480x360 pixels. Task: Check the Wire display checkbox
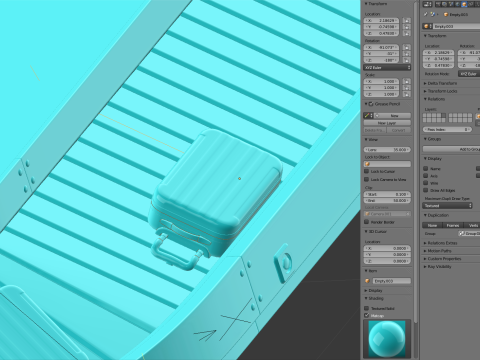pyautogui.click(x=426, y=183)
